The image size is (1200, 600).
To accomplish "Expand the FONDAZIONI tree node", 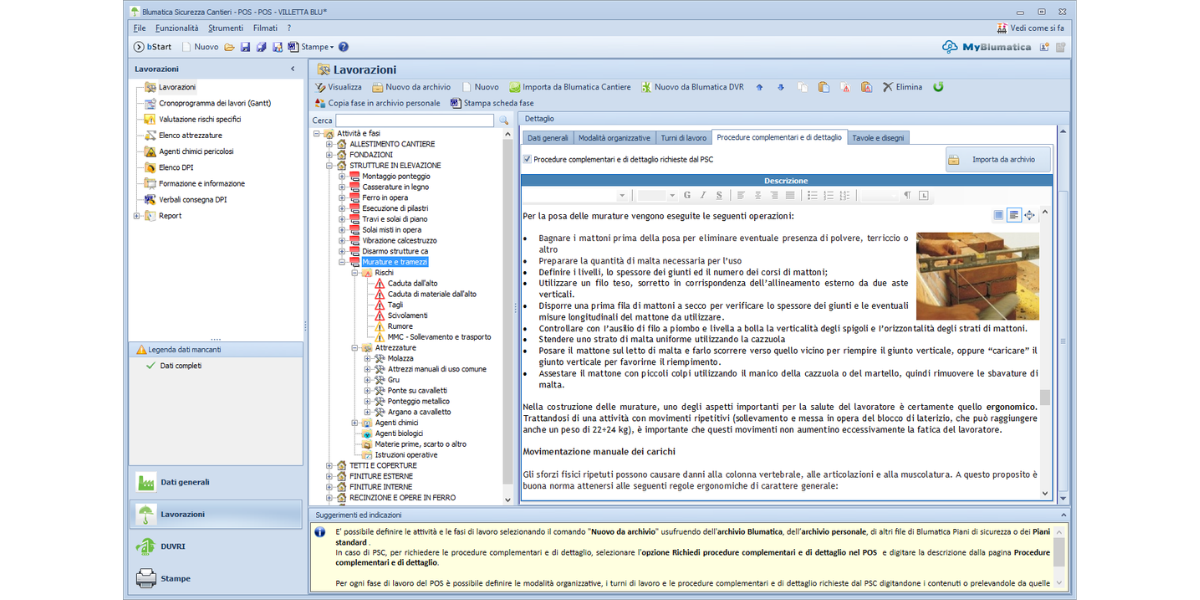I will click(x=329, y=155).
